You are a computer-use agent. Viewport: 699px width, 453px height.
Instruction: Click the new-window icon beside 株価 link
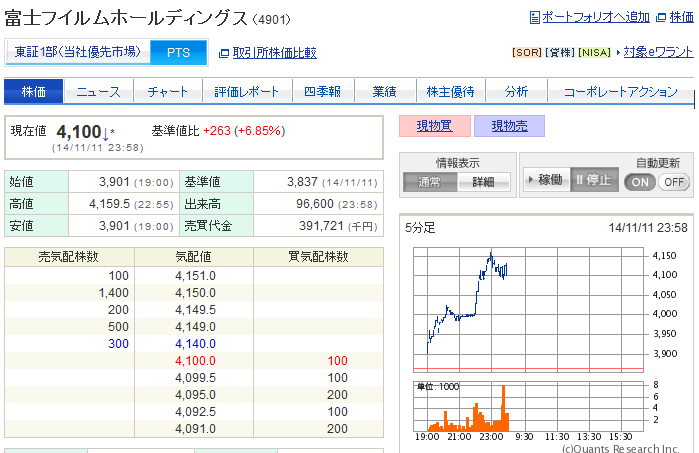click(x=661, y=18)
